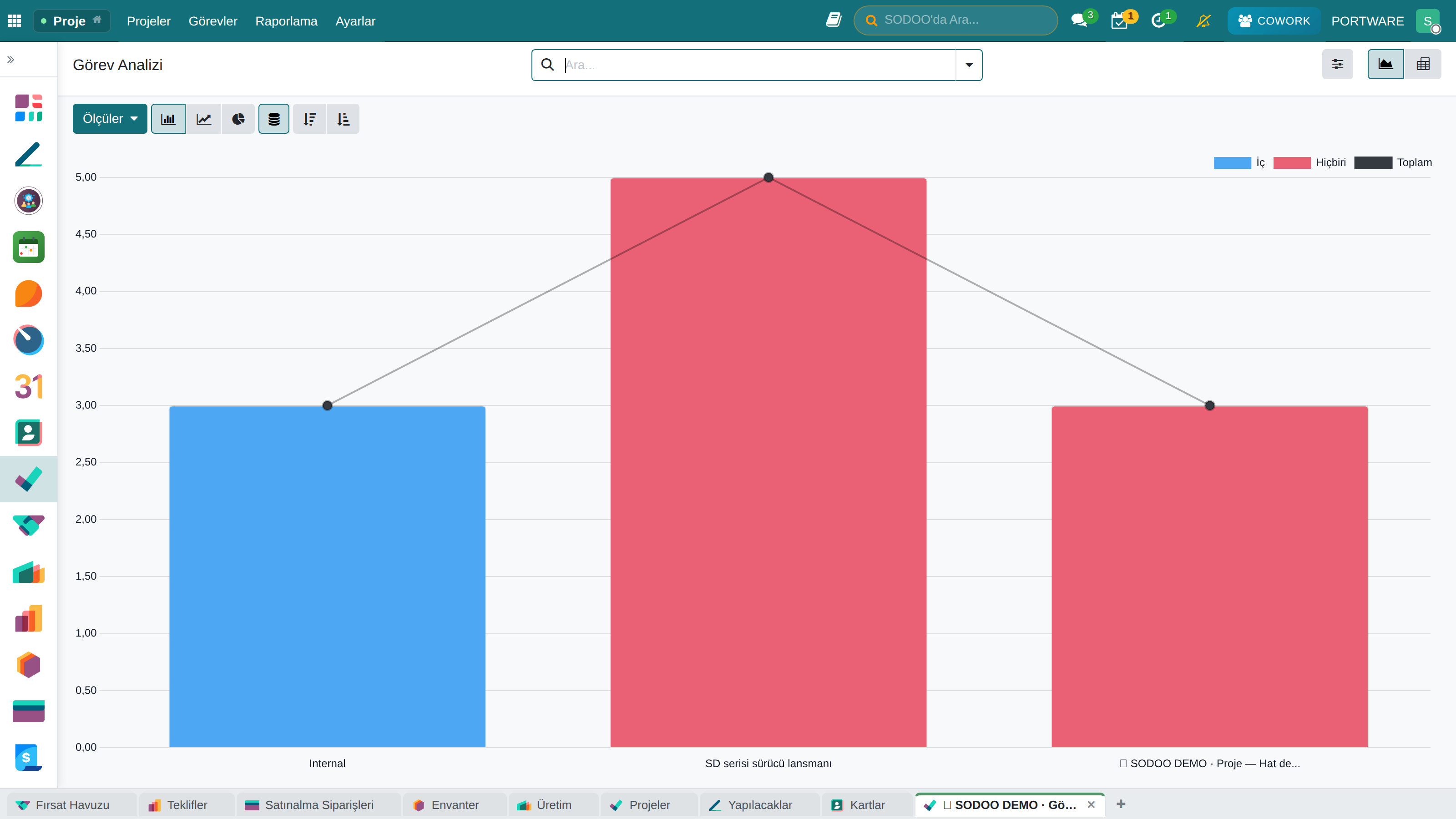Click the user avatar S
This screenshot has width=1456, height=819.
click(1428, 21)
